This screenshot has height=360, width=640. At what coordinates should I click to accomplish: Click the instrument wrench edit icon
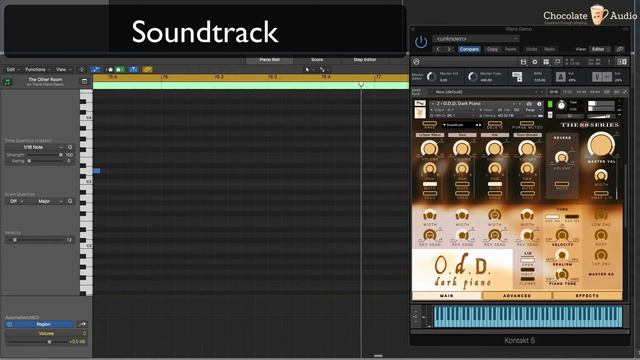[420, 104]
